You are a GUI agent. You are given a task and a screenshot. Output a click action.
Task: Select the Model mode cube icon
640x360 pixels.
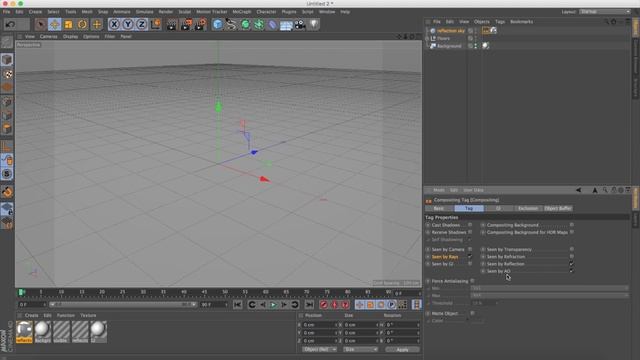pyautogui.click(x=7, y=60)
